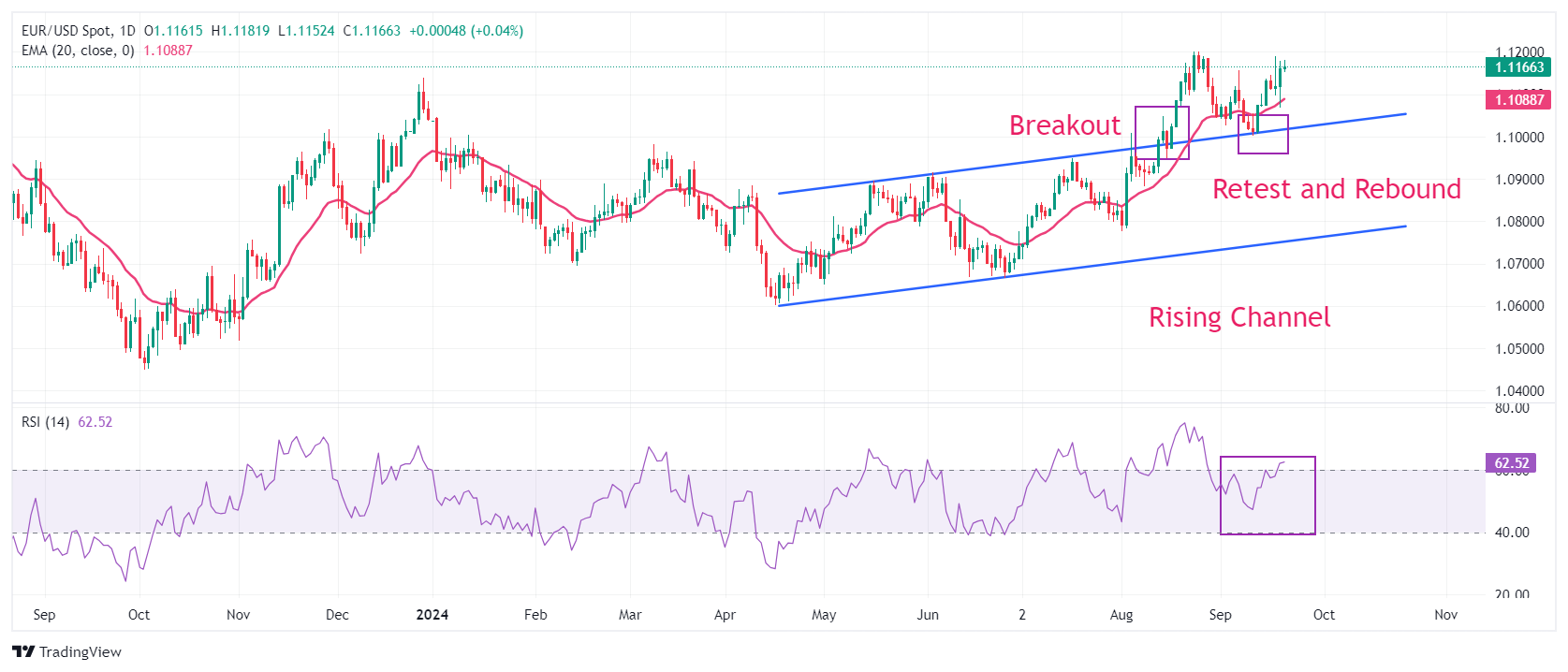Click the purple 62.52 RSI value tag
Screen dimensions: 1568x672
(1511, 463)
